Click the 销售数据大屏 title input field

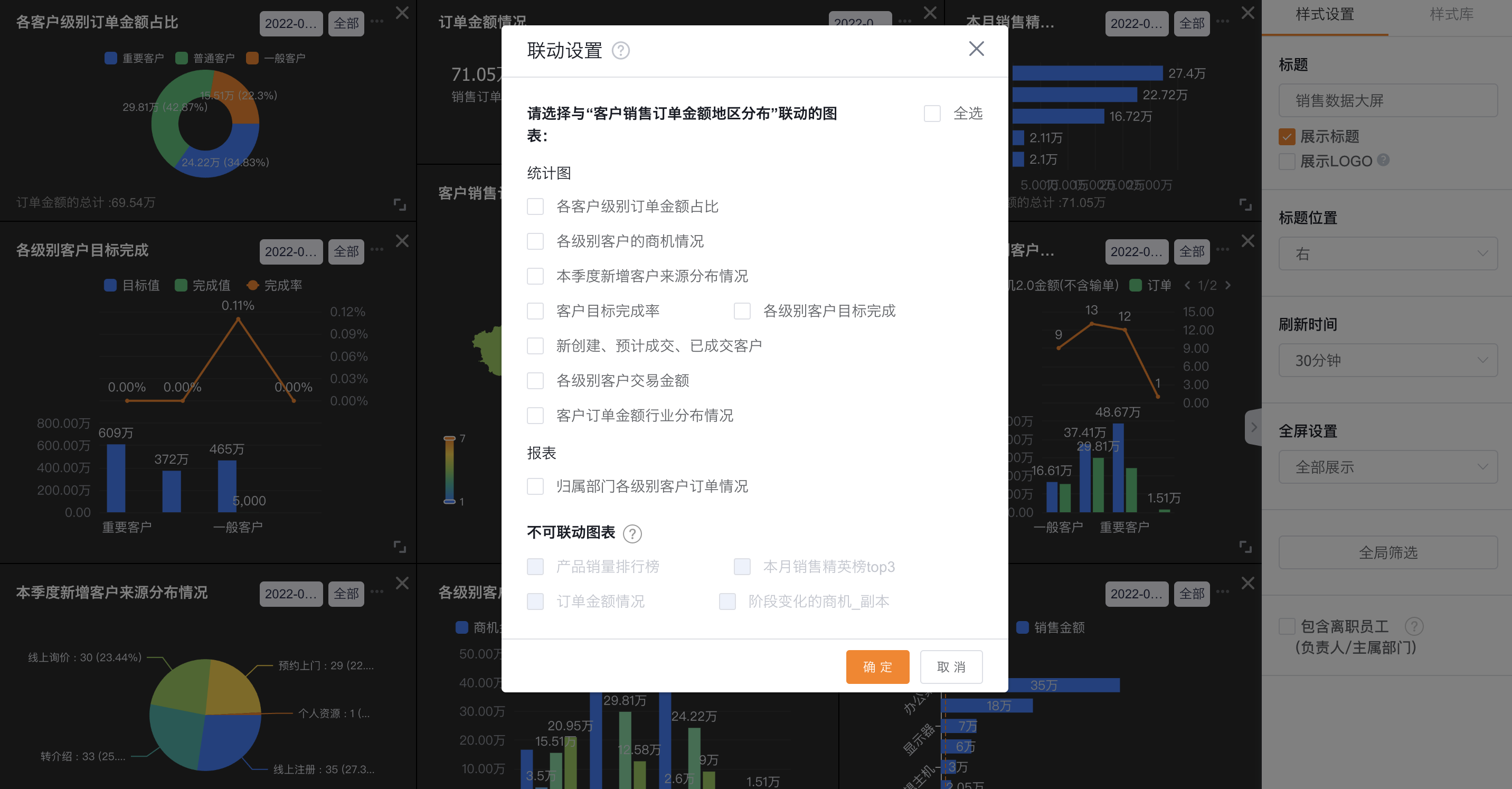(1387, 100)
